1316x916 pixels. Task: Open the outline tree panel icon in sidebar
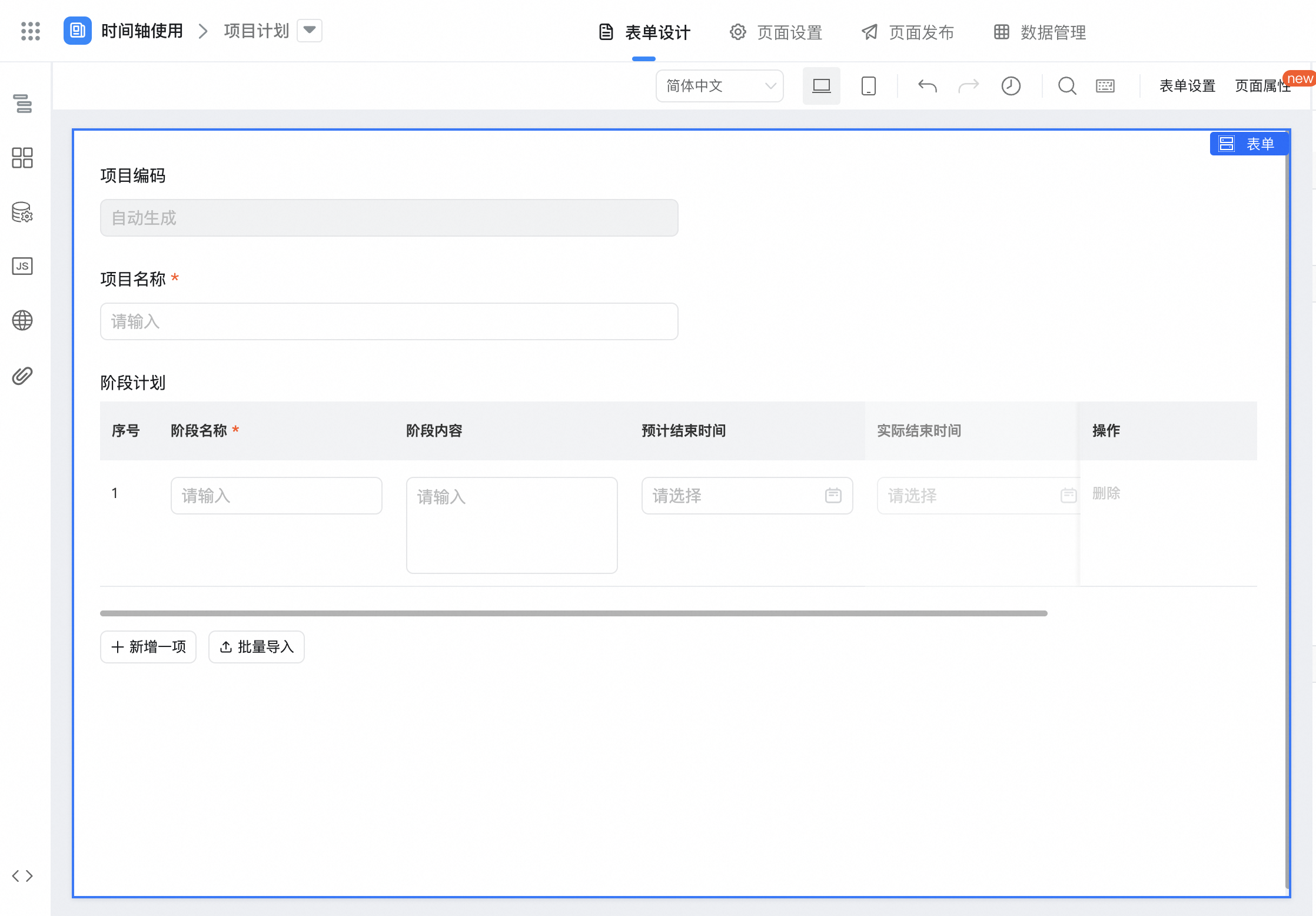22,104
